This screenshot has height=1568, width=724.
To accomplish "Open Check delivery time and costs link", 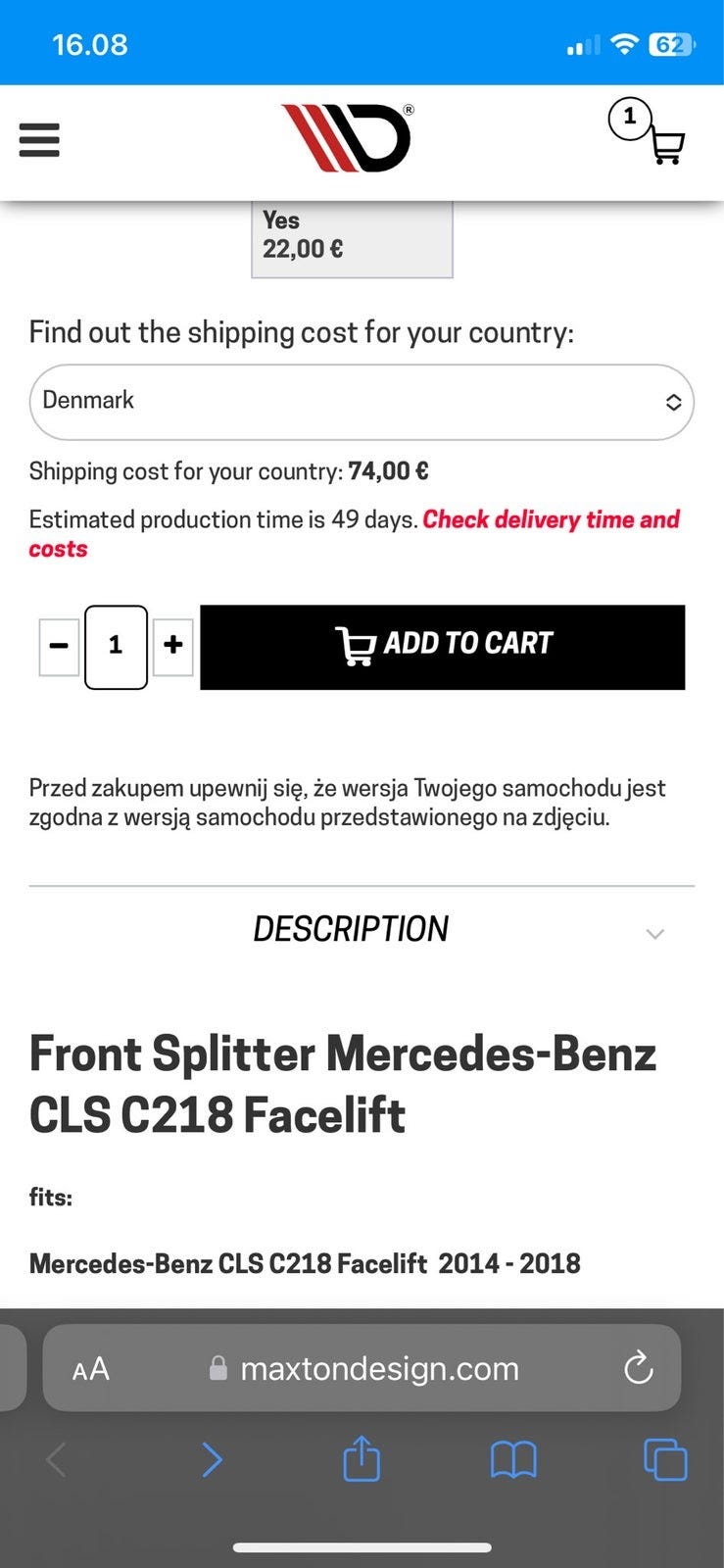I will tap(551, 519).
